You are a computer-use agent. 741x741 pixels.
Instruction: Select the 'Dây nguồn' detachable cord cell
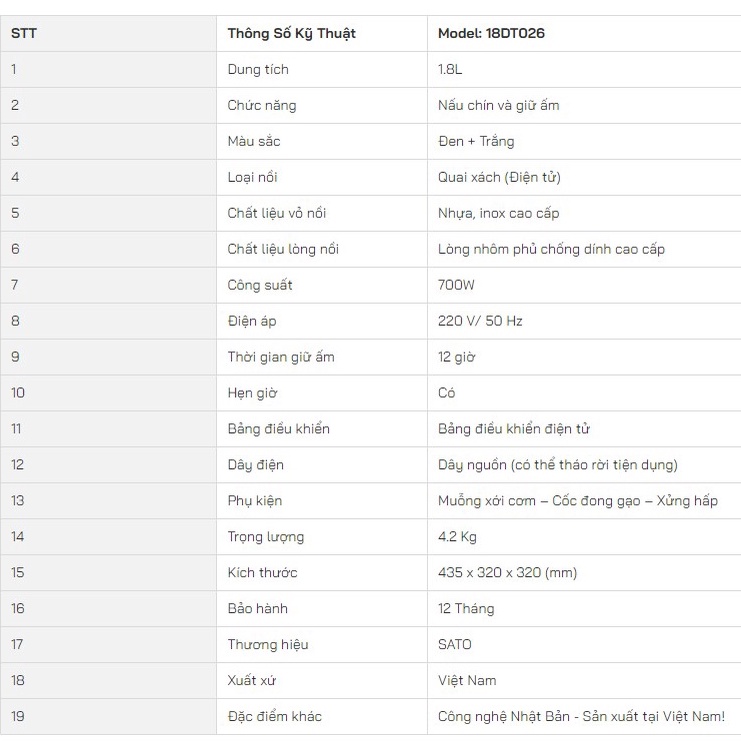tap(558, 465)
